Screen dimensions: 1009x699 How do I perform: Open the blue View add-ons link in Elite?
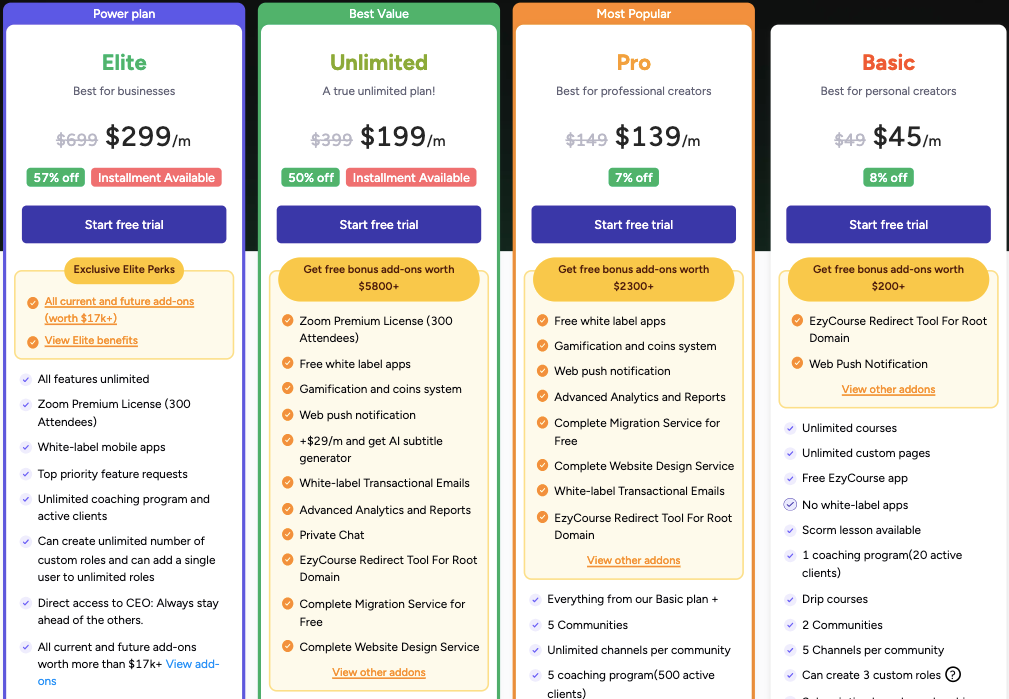pos(128,672)
